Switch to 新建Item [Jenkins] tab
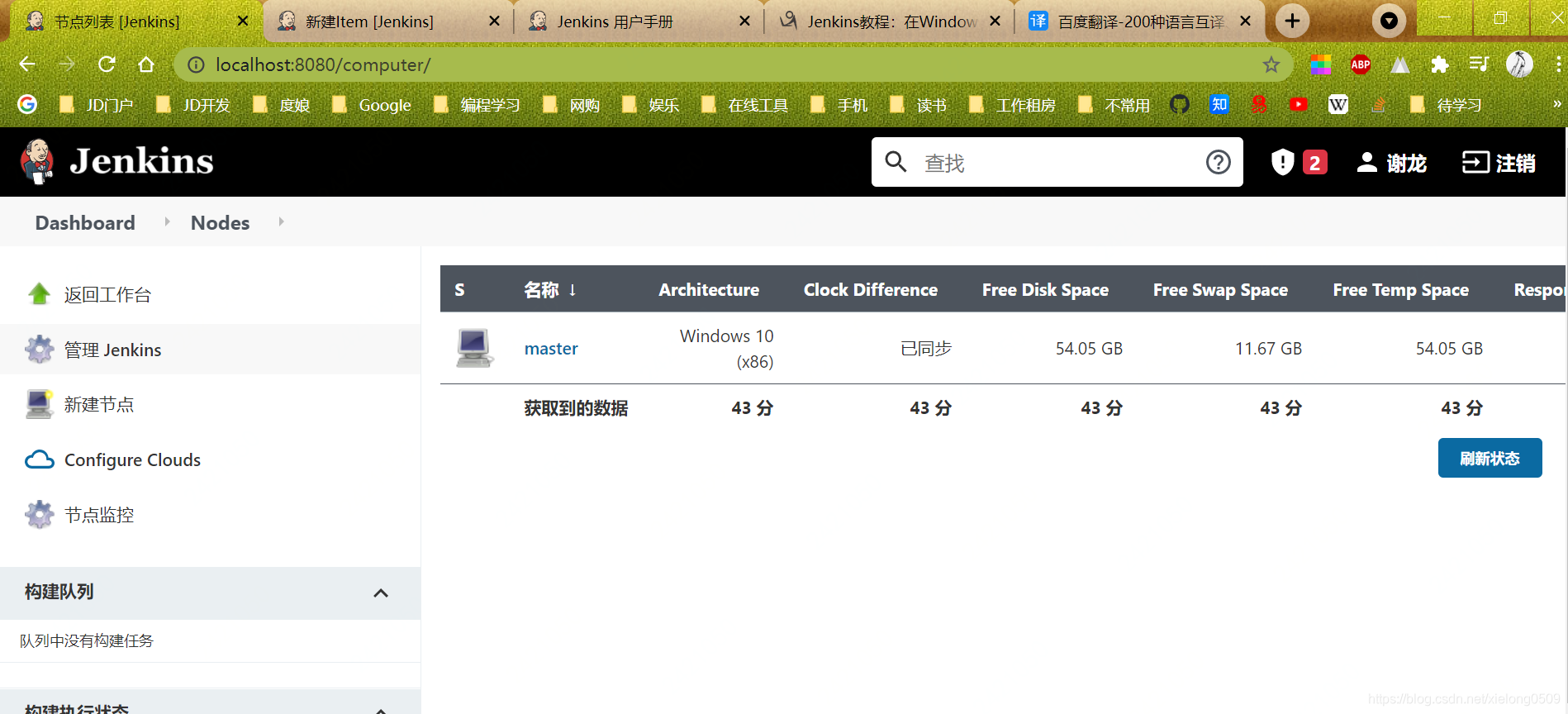 388,21
